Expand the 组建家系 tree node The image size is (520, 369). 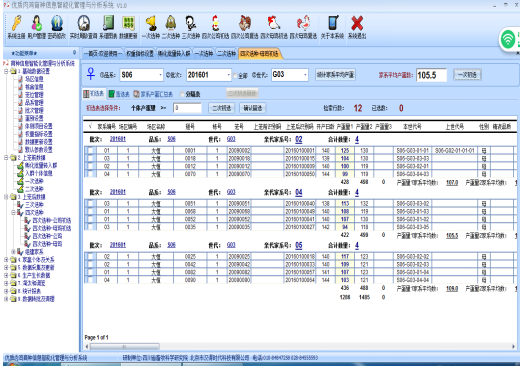(13, 252)
